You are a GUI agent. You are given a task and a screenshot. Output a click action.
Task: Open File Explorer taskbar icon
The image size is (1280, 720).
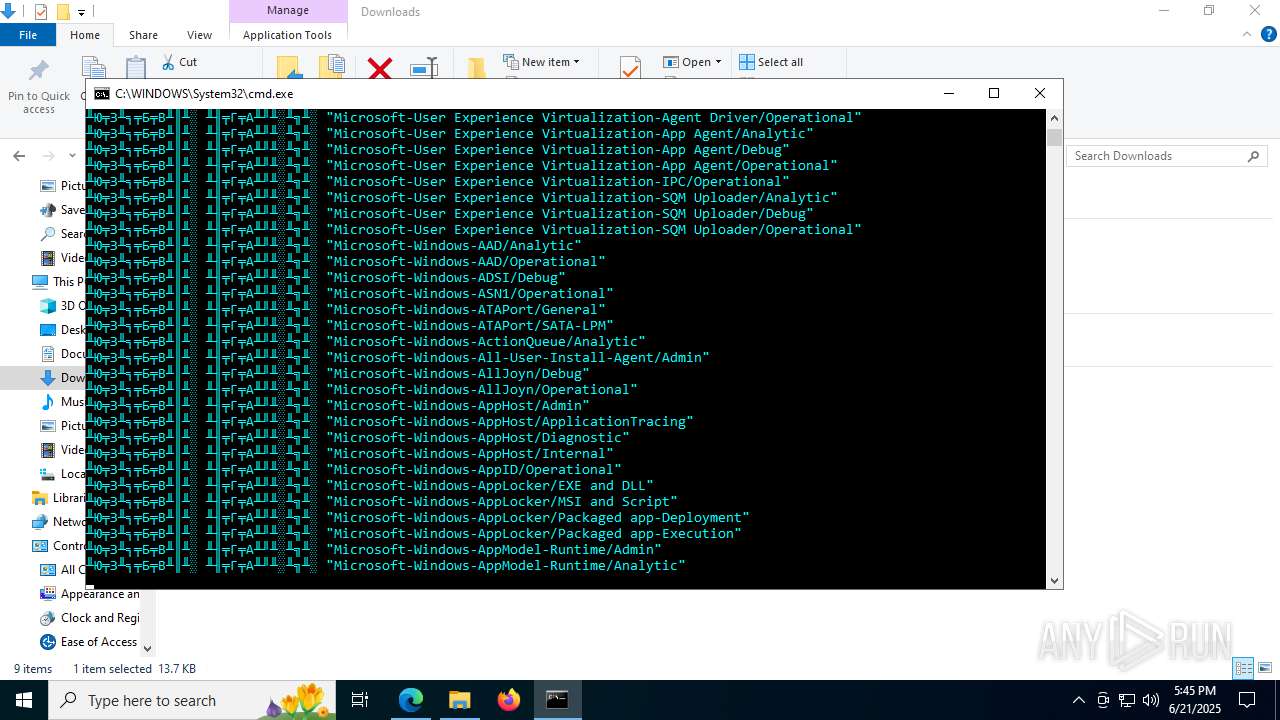pyautogui.click(x=459, y=700)
